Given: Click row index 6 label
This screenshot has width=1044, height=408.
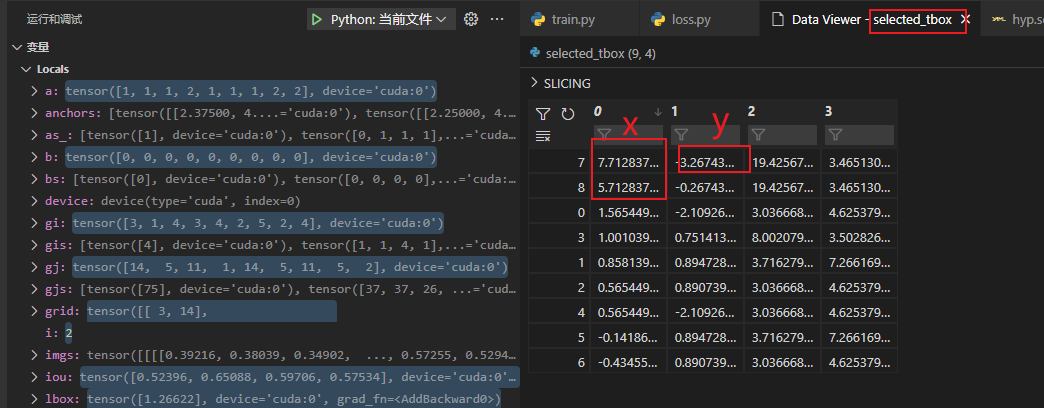Looking at the screenshot, I should click(581, 361).
